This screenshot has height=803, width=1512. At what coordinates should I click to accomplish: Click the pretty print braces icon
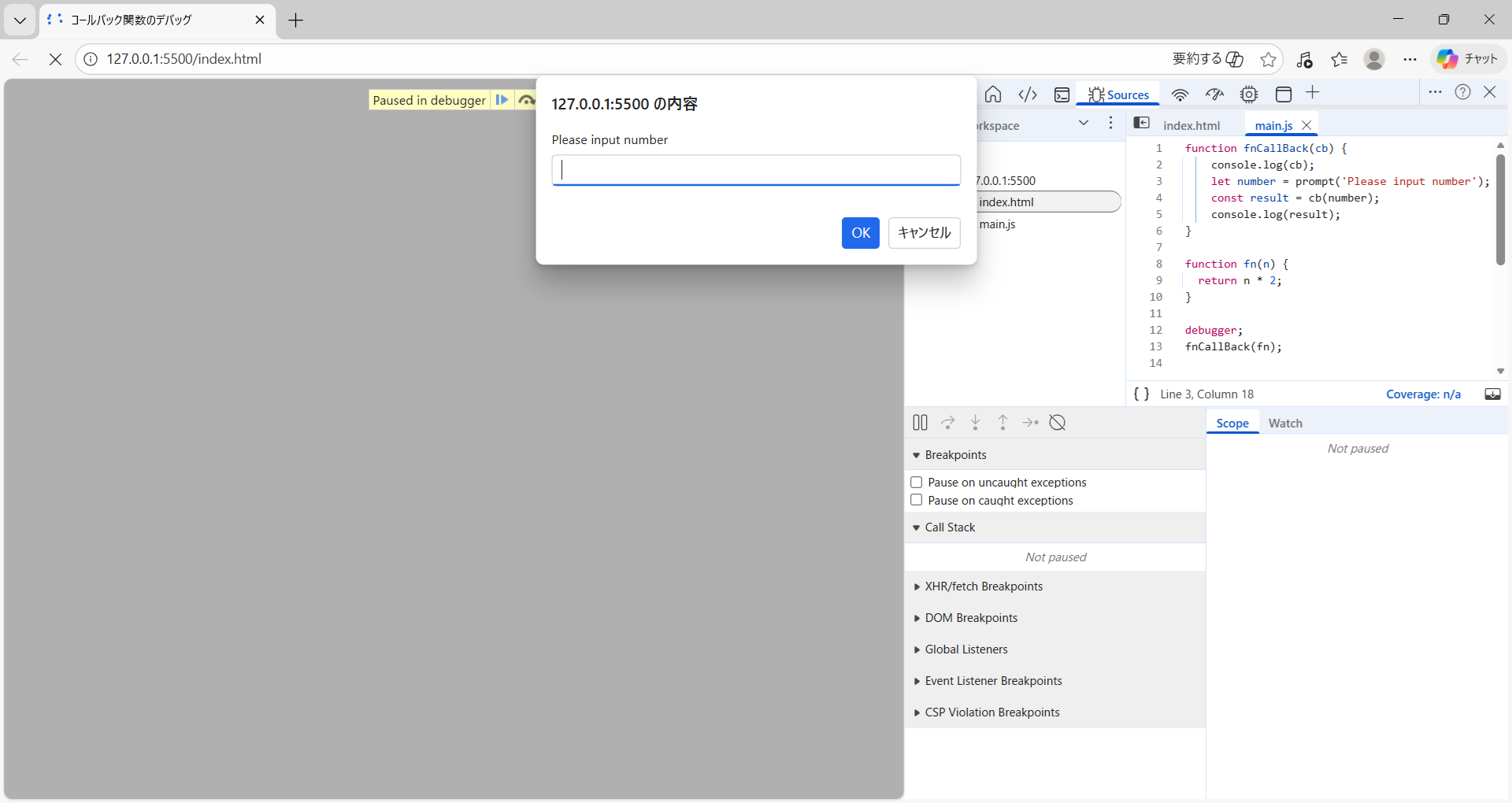[1141, 394]
